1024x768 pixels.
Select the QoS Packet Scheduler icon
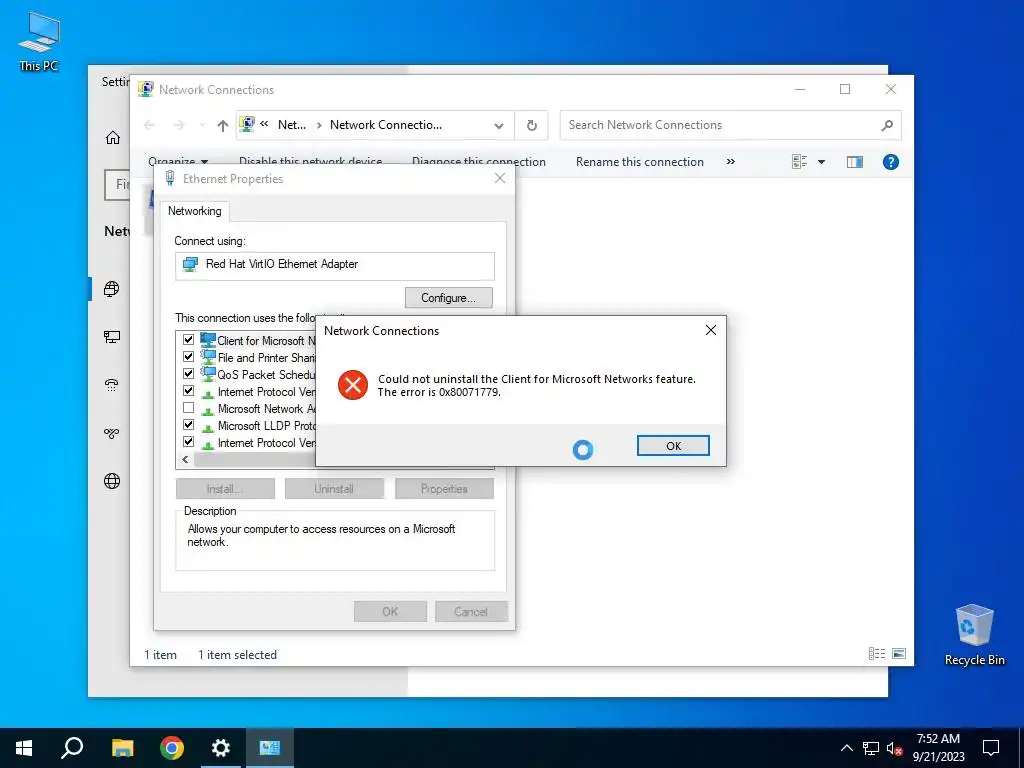pos(208,374)
